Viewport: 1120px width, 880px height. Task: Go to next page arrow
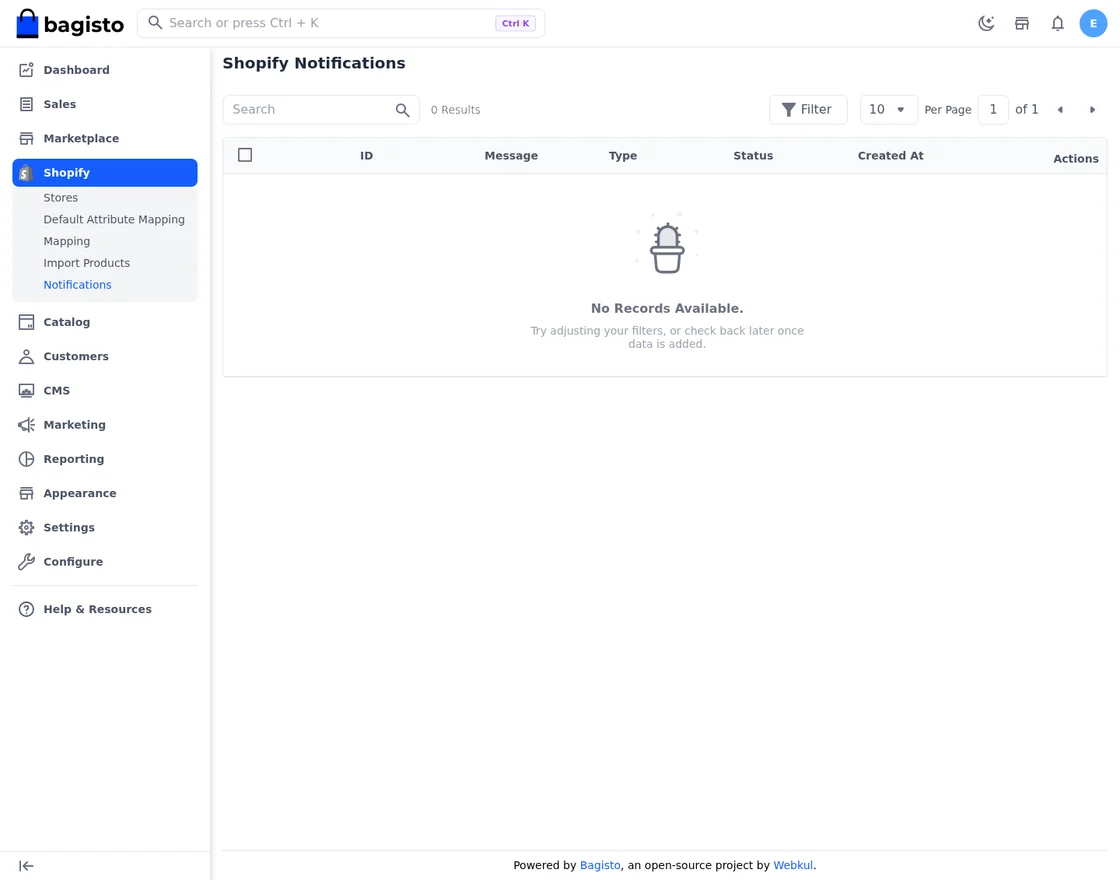click(1091, 110)
